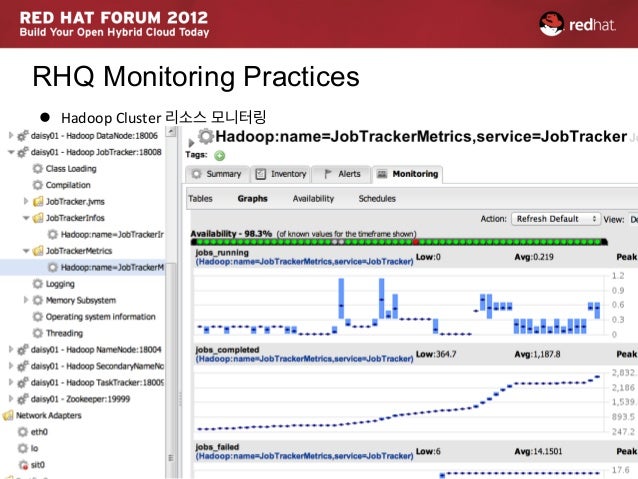This screenshot has height=479, width=638.
Task: Select the Threading tree item
Action: click(64, 333)
